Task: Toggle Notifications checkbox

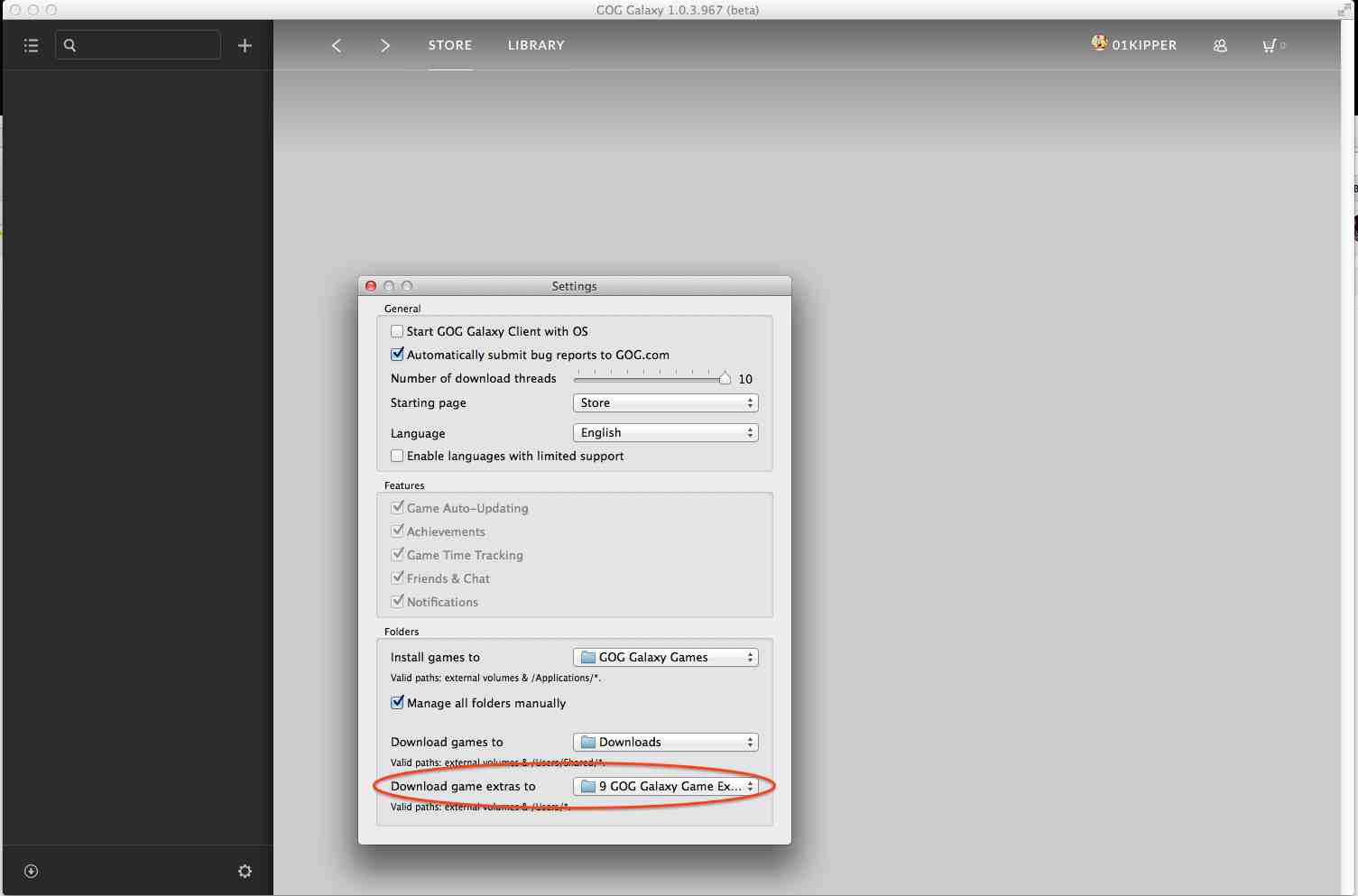Action: [x=397, y=602]
